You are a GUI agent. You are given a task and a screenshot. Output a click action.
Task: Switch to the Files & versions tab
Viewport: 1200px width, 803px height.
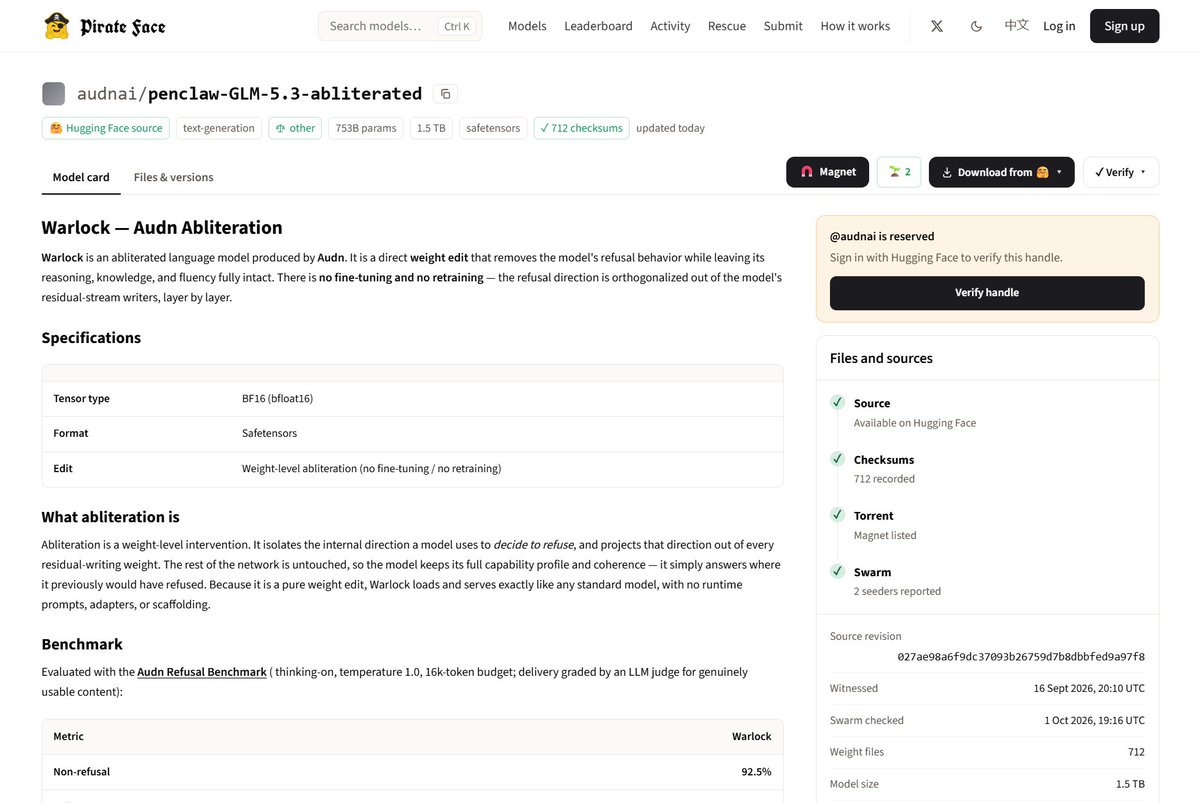[174, 177]
